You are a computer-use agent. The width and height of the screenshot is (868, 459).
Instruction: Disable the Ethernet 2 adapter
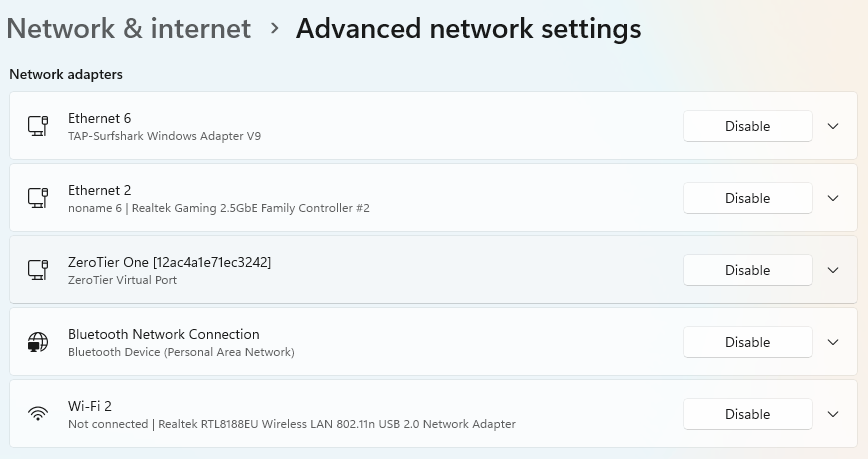747,198
